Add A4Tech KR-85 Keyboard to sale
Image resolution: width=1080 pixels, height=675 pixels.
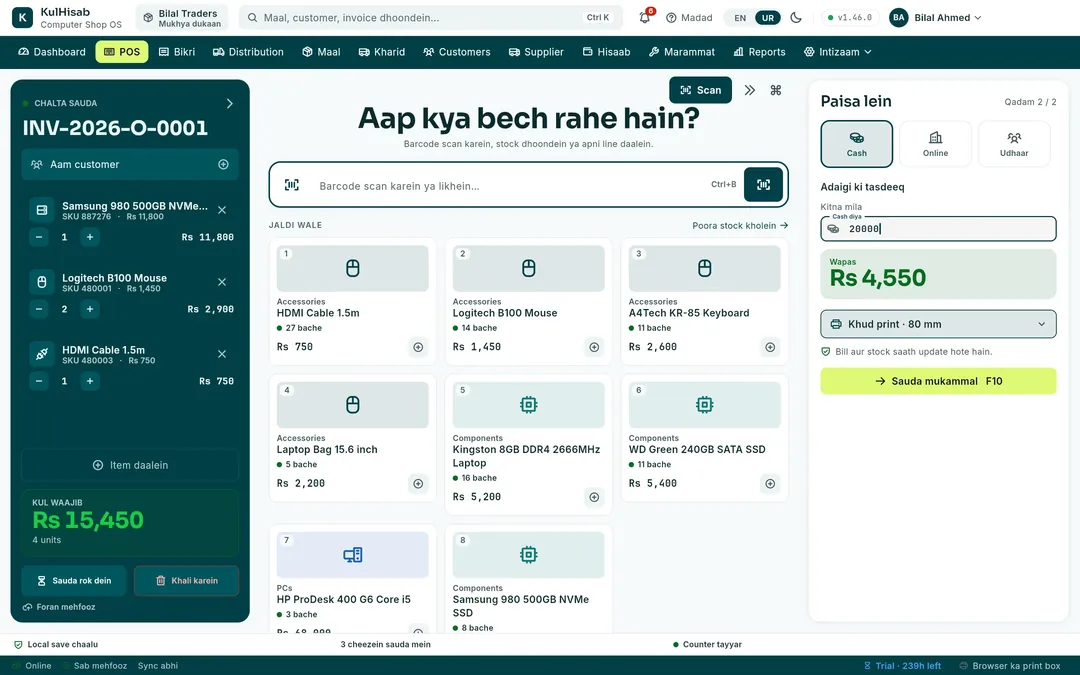tap(770, 347)
